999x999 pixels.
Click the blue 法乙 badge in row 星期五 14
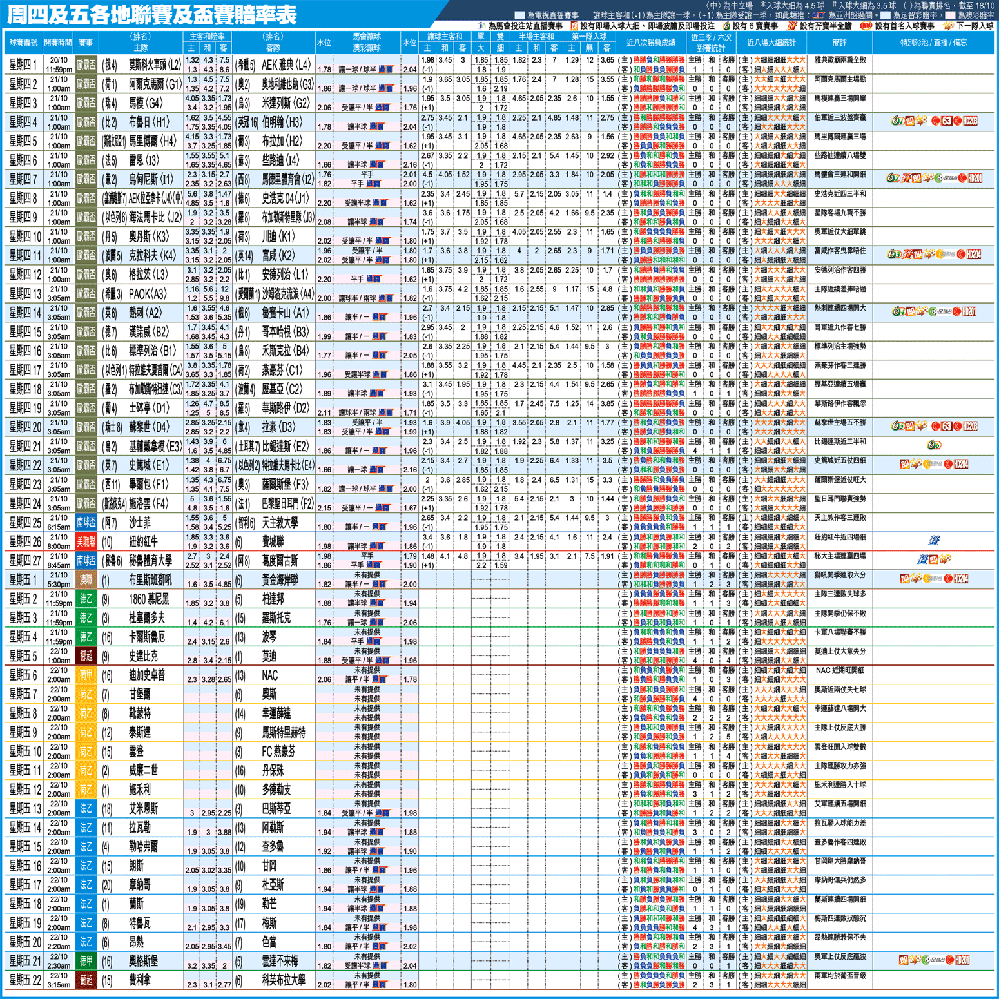click(87, 826)
